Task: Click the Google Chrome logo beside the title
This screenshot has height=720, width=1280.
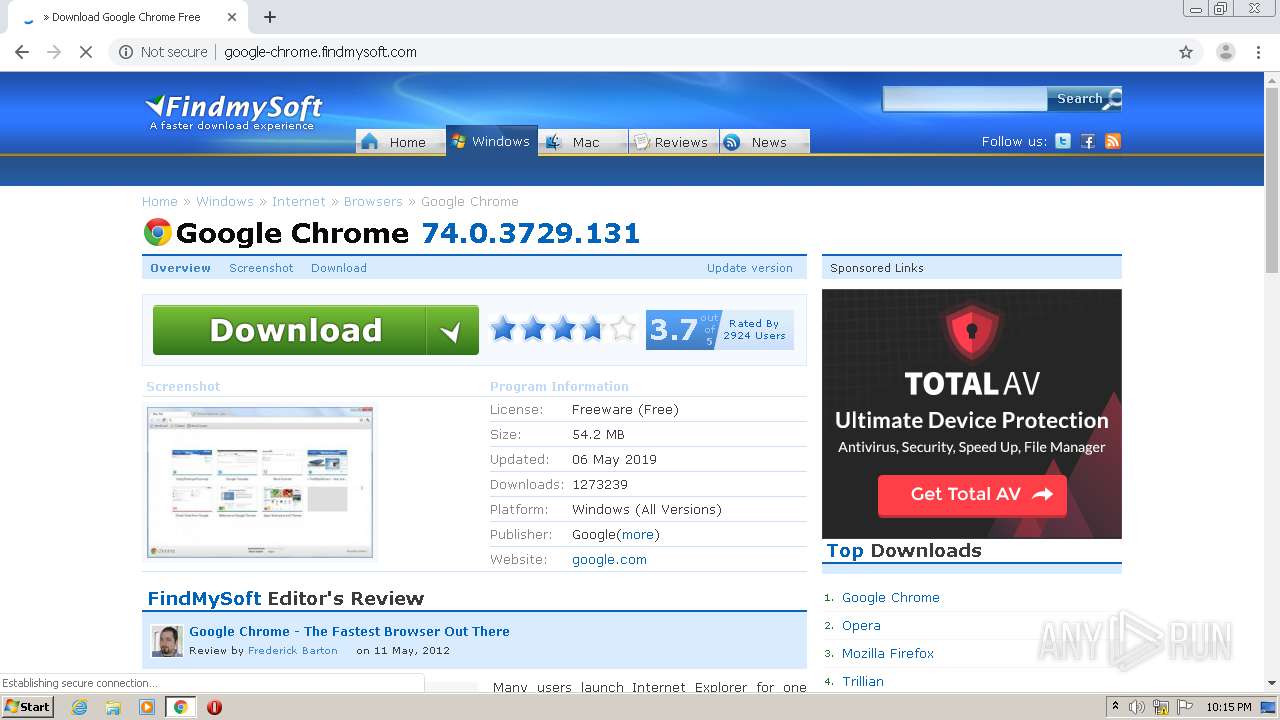Action: (x=157, y=233)
